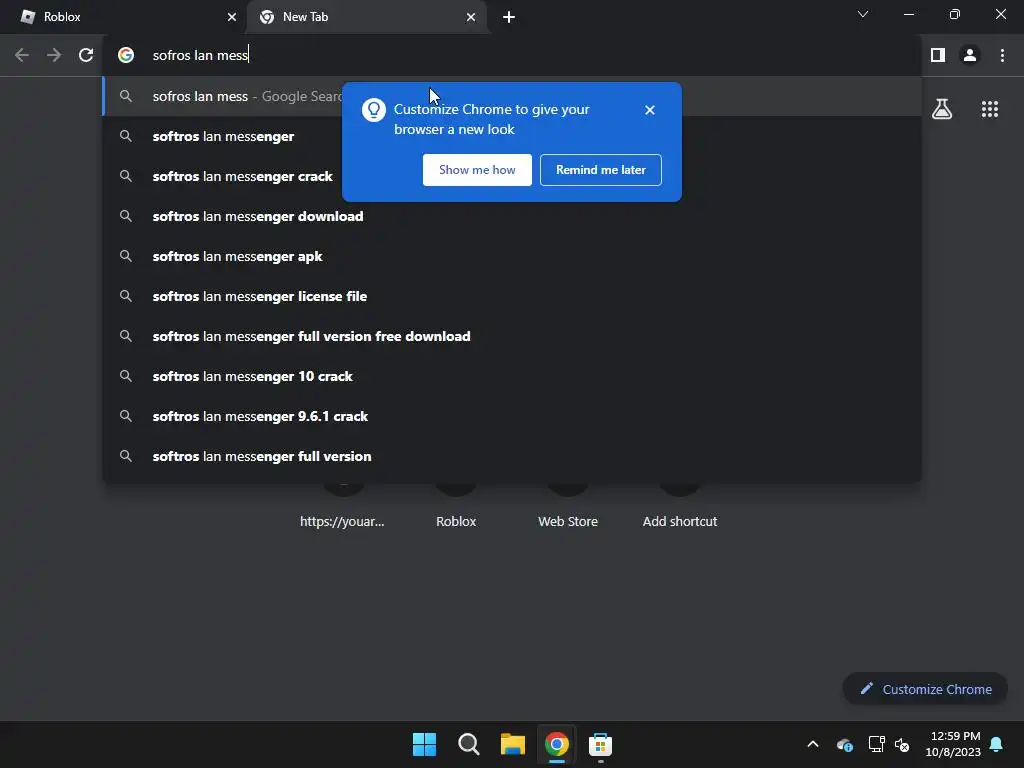Choose the last suggestion 'softros lan messenger full version'

pyautogui.click(x=512, y=456)
